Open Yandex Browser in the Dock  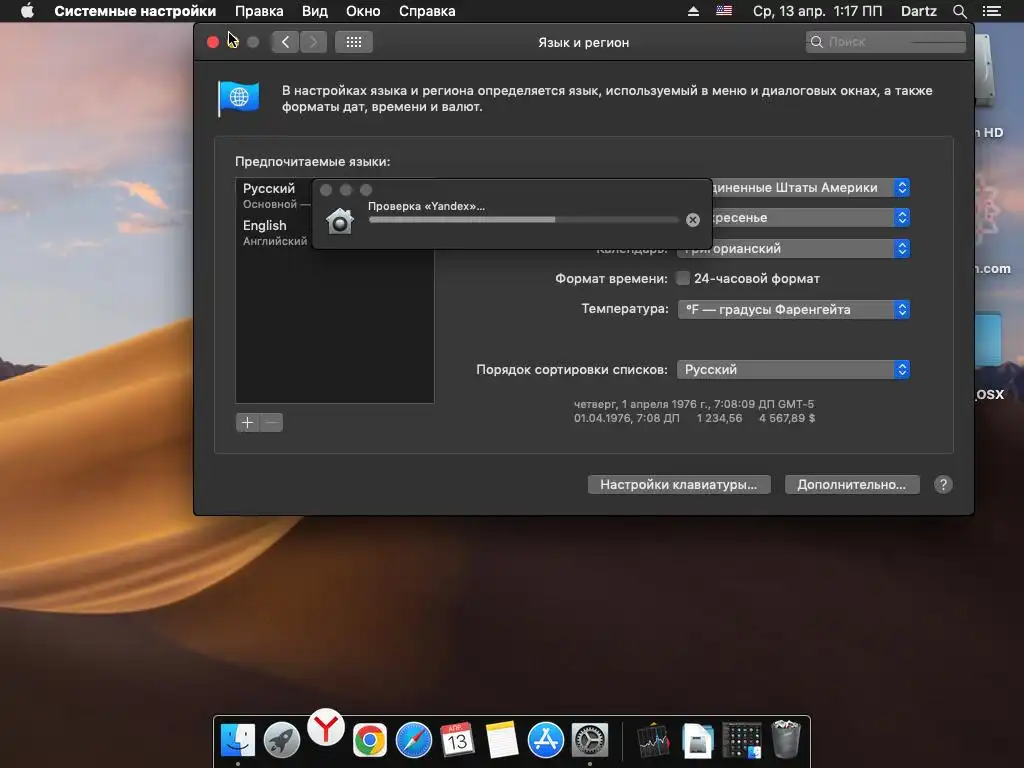(x=326, y=727)
